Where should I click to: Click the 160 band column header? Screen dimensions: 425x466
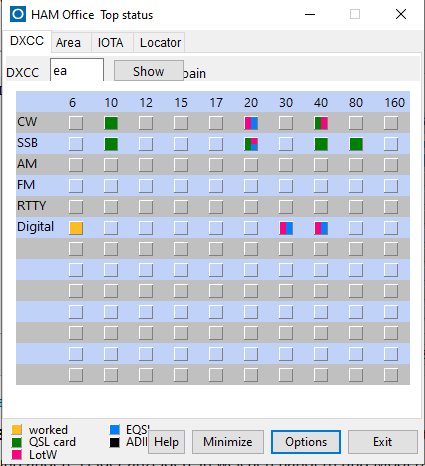click(x=395, y=103)
